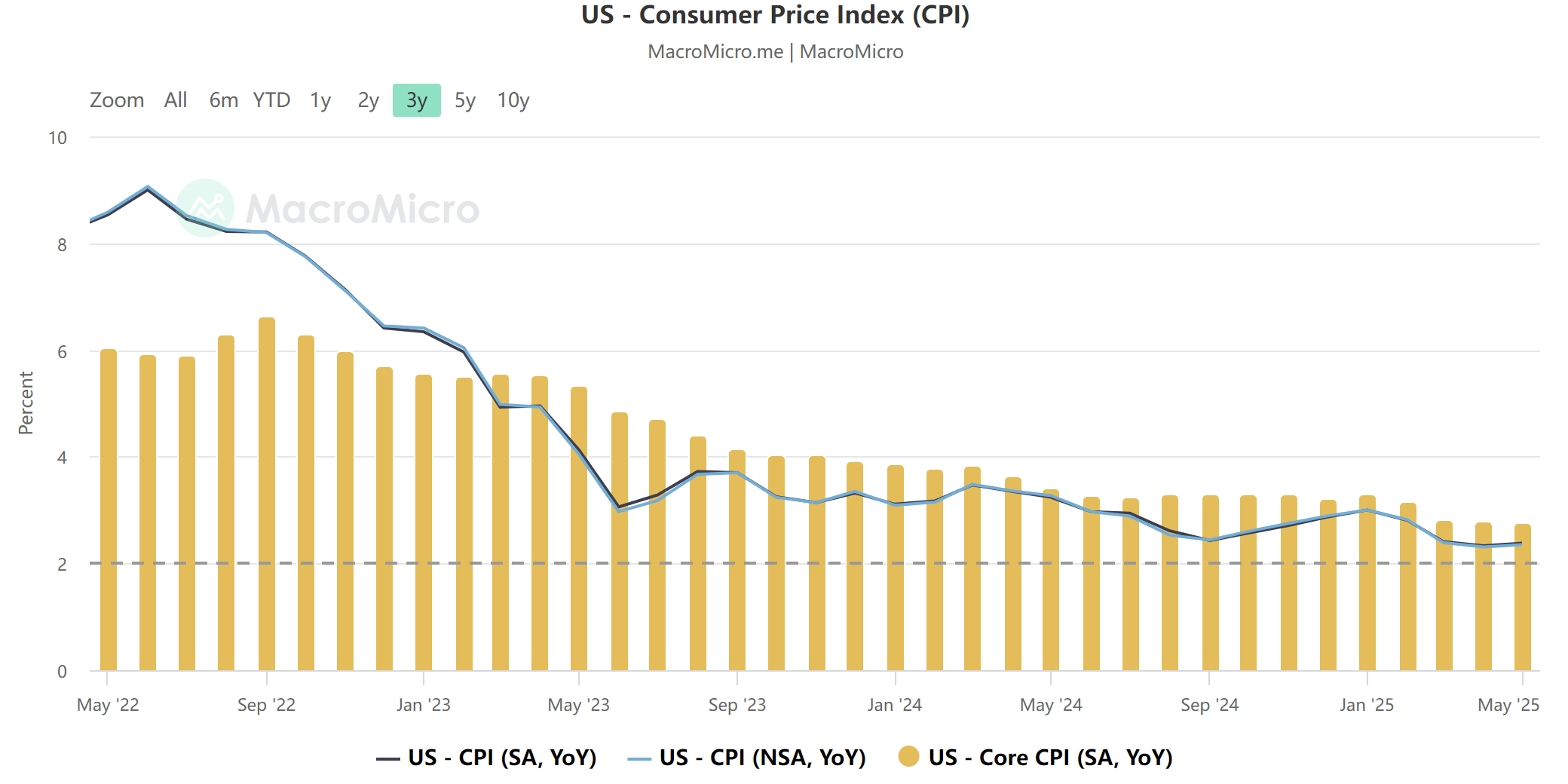Click the blue CPI NSA legend line
1568x784 pixels.
[639, 758]
